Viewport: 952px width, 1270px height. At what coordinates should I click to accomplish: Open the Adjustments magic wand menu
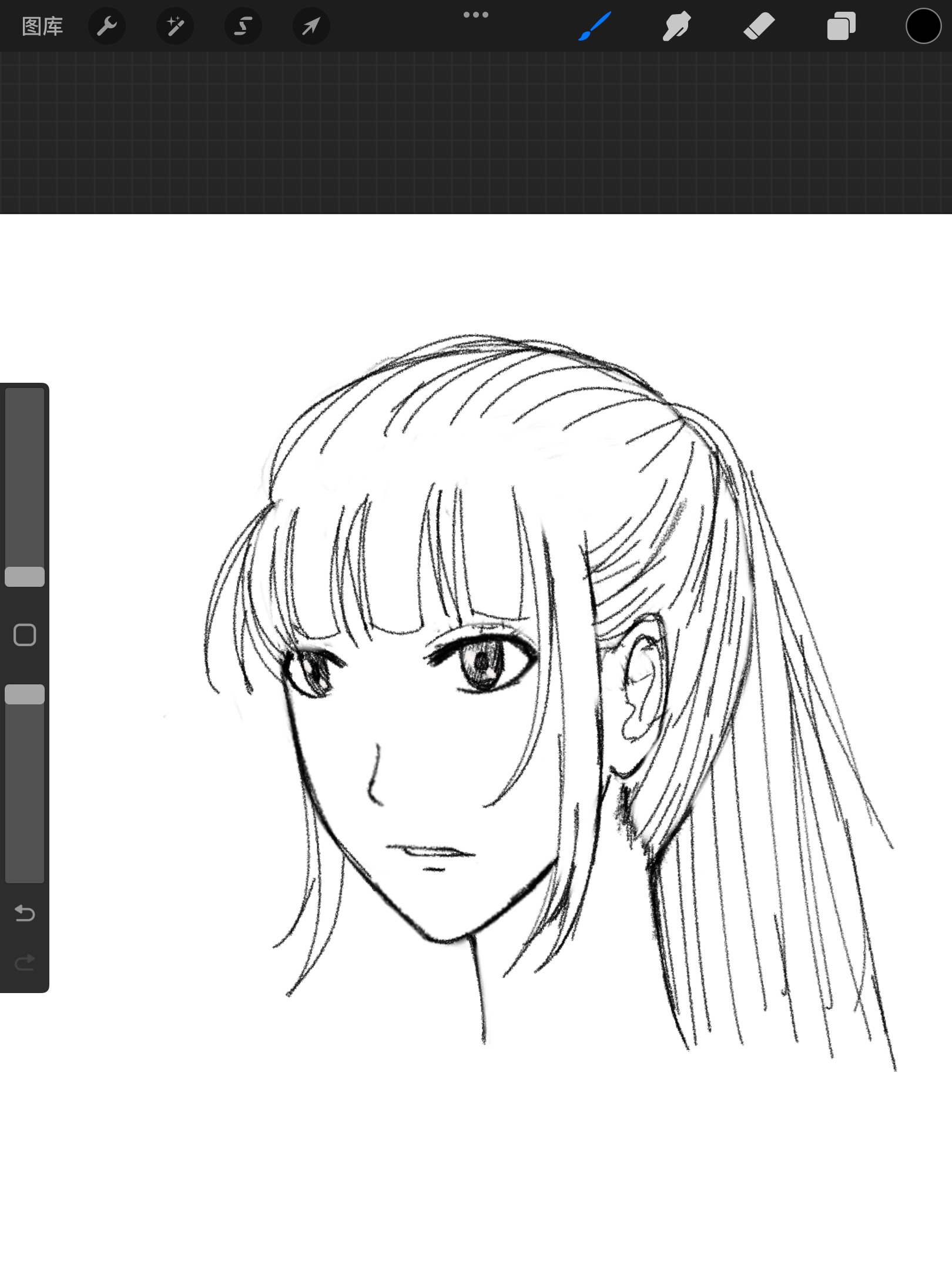click(175, 26)
